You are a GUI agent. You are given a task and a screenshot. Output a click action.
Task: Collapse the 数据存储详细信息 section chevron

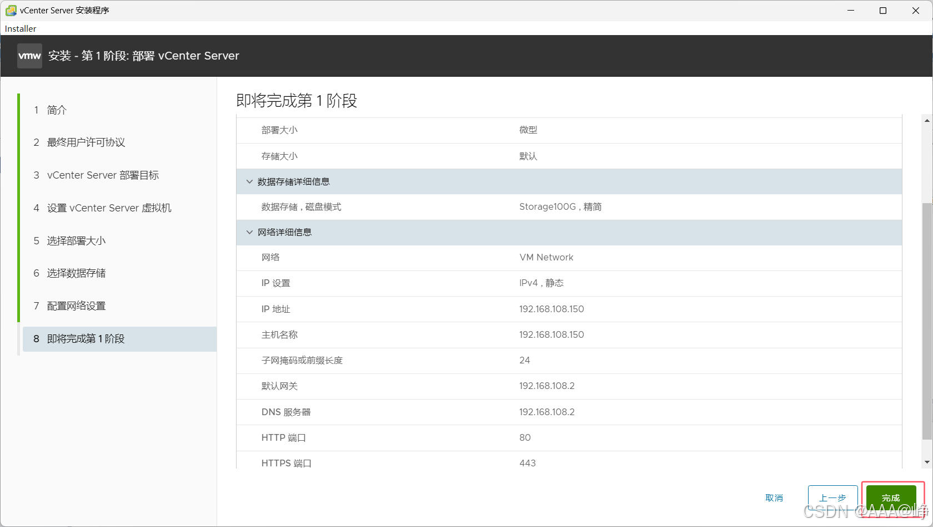coord(249,181)
